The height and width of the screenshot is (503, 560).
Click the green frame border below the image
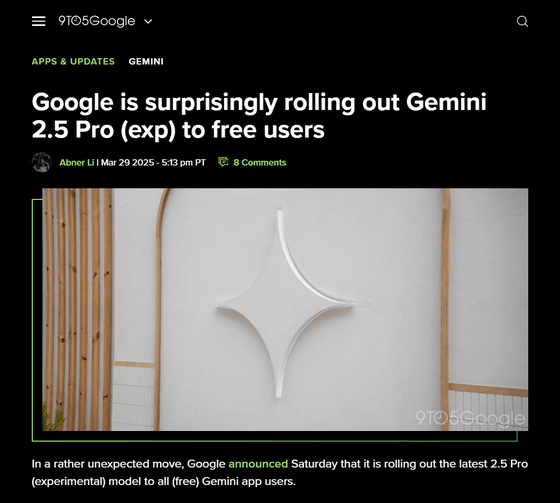275,440
